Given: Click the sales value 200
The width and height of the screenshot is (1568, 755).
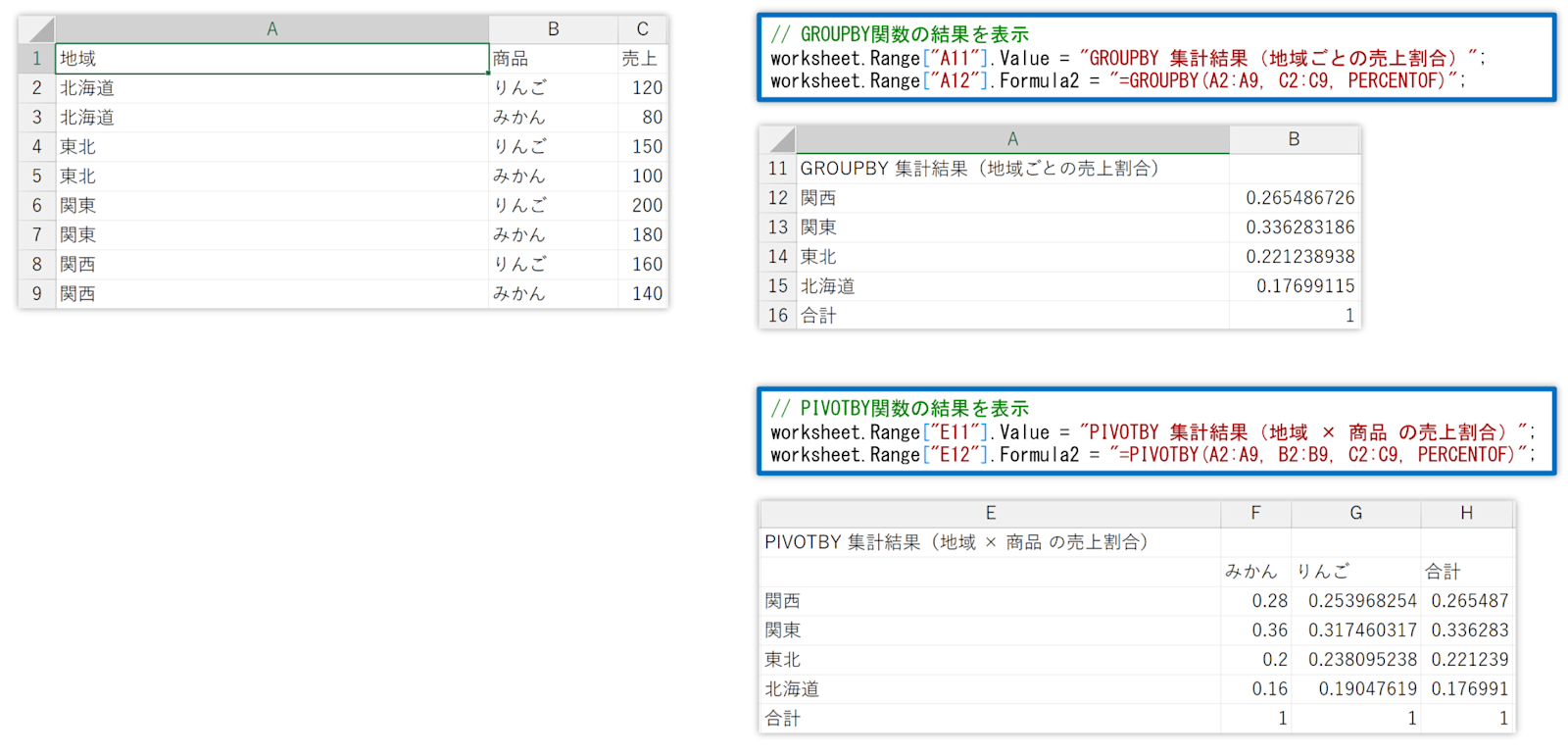Looking at the screenshot, I should pyautogui.click(x=643, y=206).
